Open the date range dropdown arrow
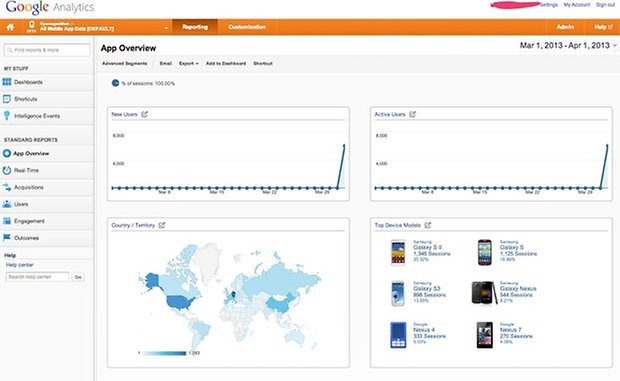620x381 pixels. coord(615,46)
